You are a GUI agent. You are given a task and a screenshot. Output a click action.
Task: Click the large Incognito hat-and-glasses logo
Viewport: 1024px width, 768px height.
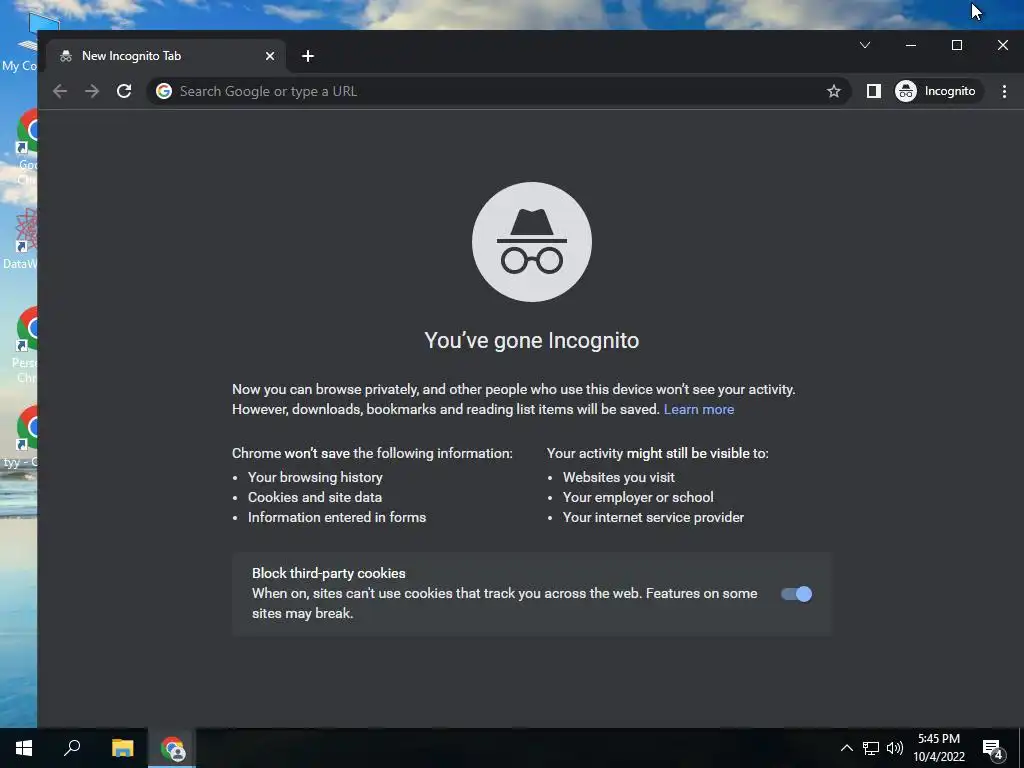532,242
